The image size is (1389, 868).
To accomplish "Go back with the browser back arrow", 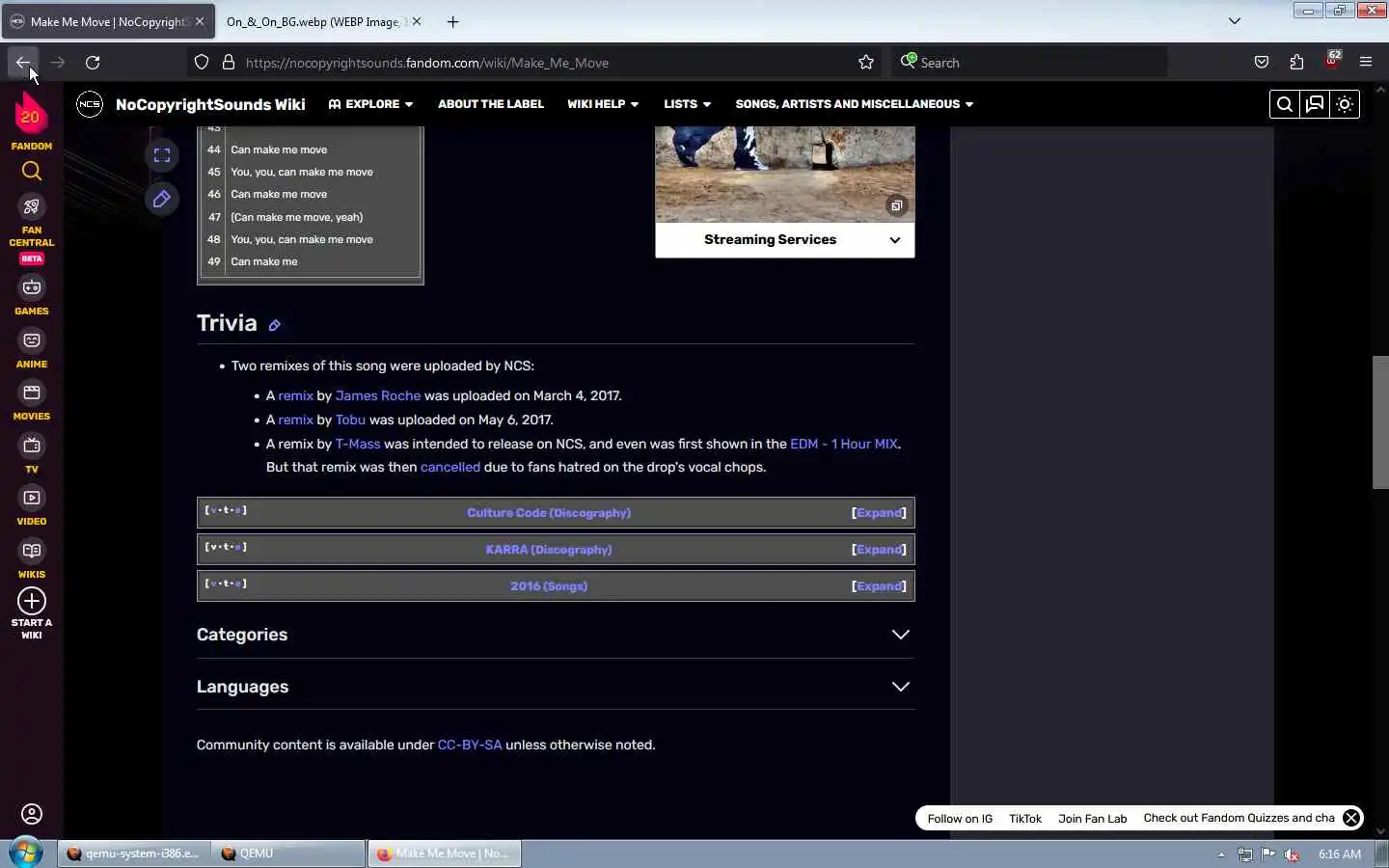I will pyautogui.click(x=23, y=62).
